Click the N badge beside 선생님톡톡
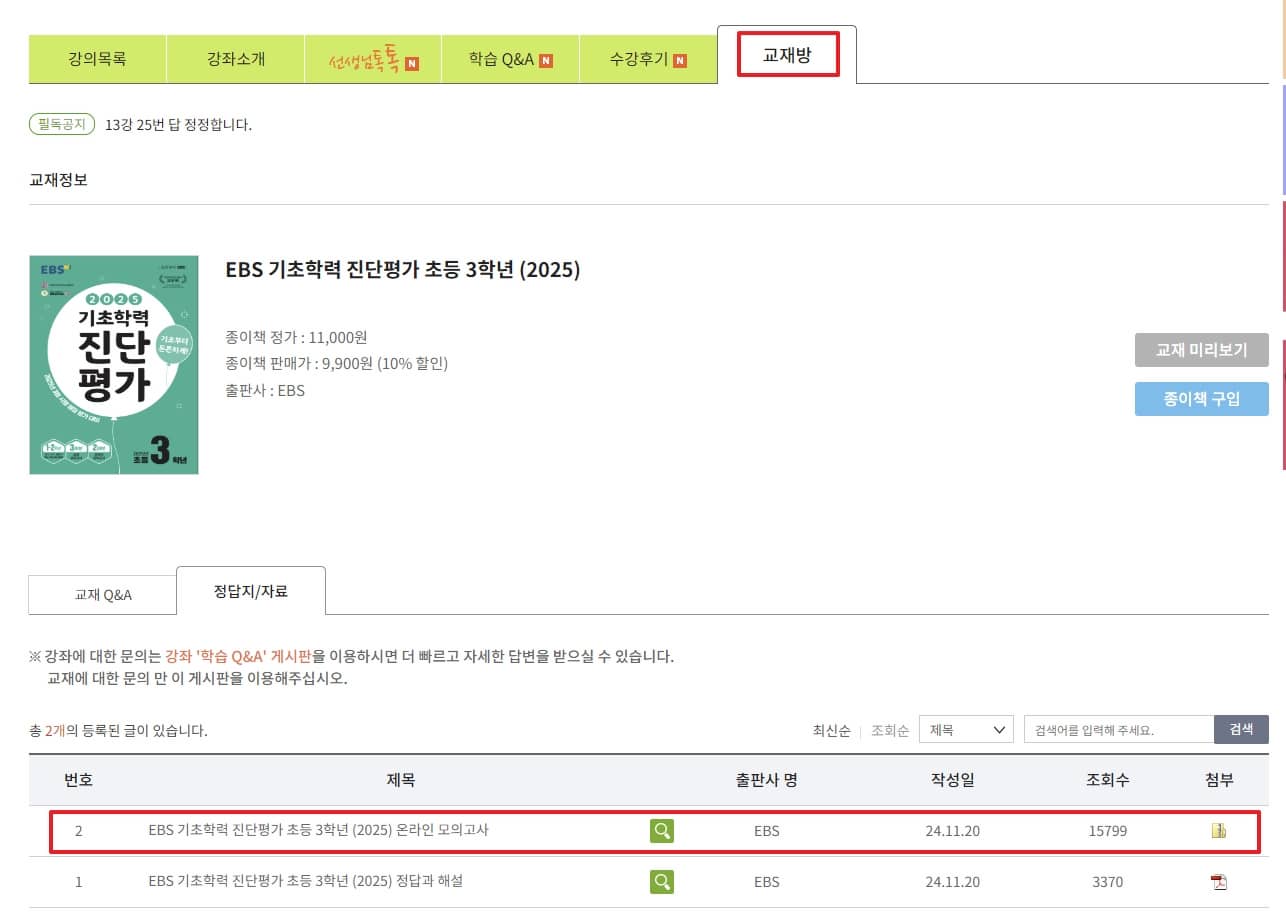Screen dimensions: 1286x920 pyautogui.click(x=412, y=64)
